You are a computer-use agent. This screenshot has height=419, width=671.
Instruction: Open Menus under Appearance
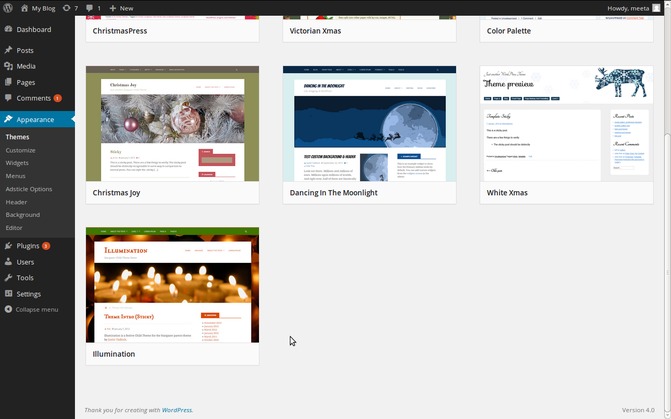(15, 176)
